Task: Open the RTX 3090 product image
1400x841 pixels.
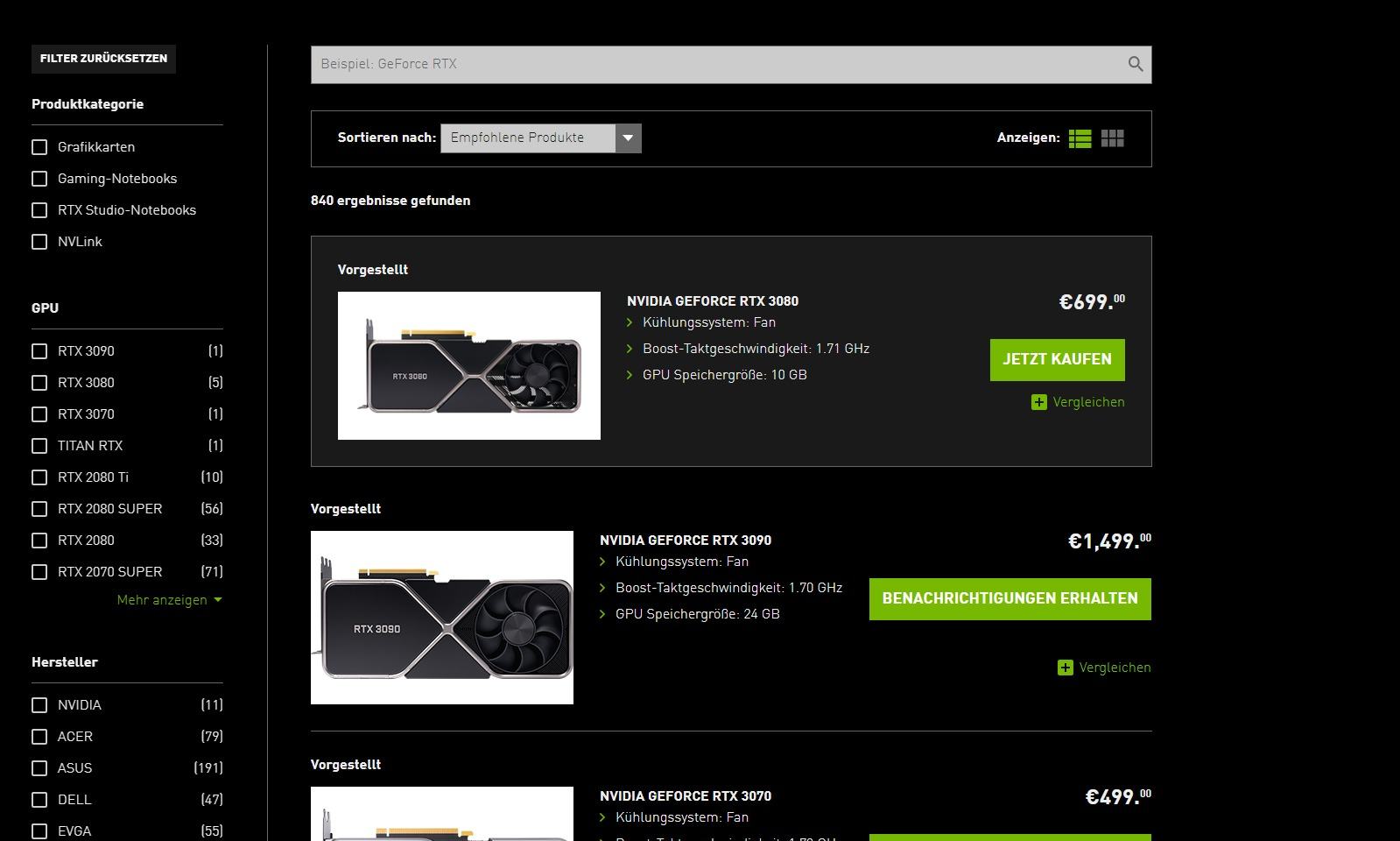Action: (442, 618)
